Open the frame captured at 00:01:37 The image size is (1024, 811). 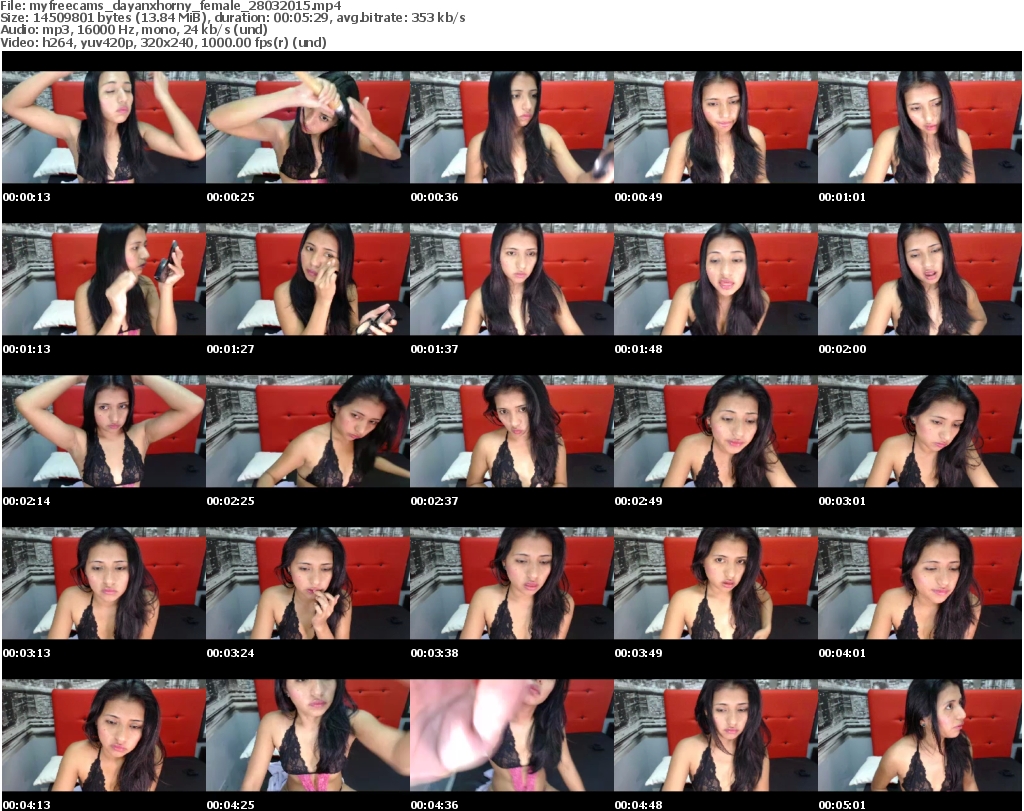click(x=511, y=279)
